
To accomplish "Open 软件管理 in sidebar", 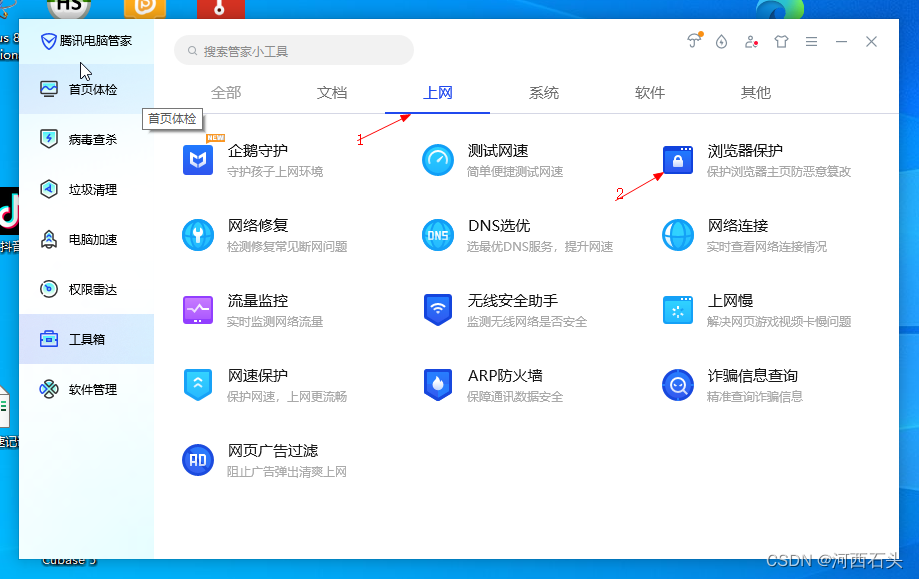I will 87,389.
